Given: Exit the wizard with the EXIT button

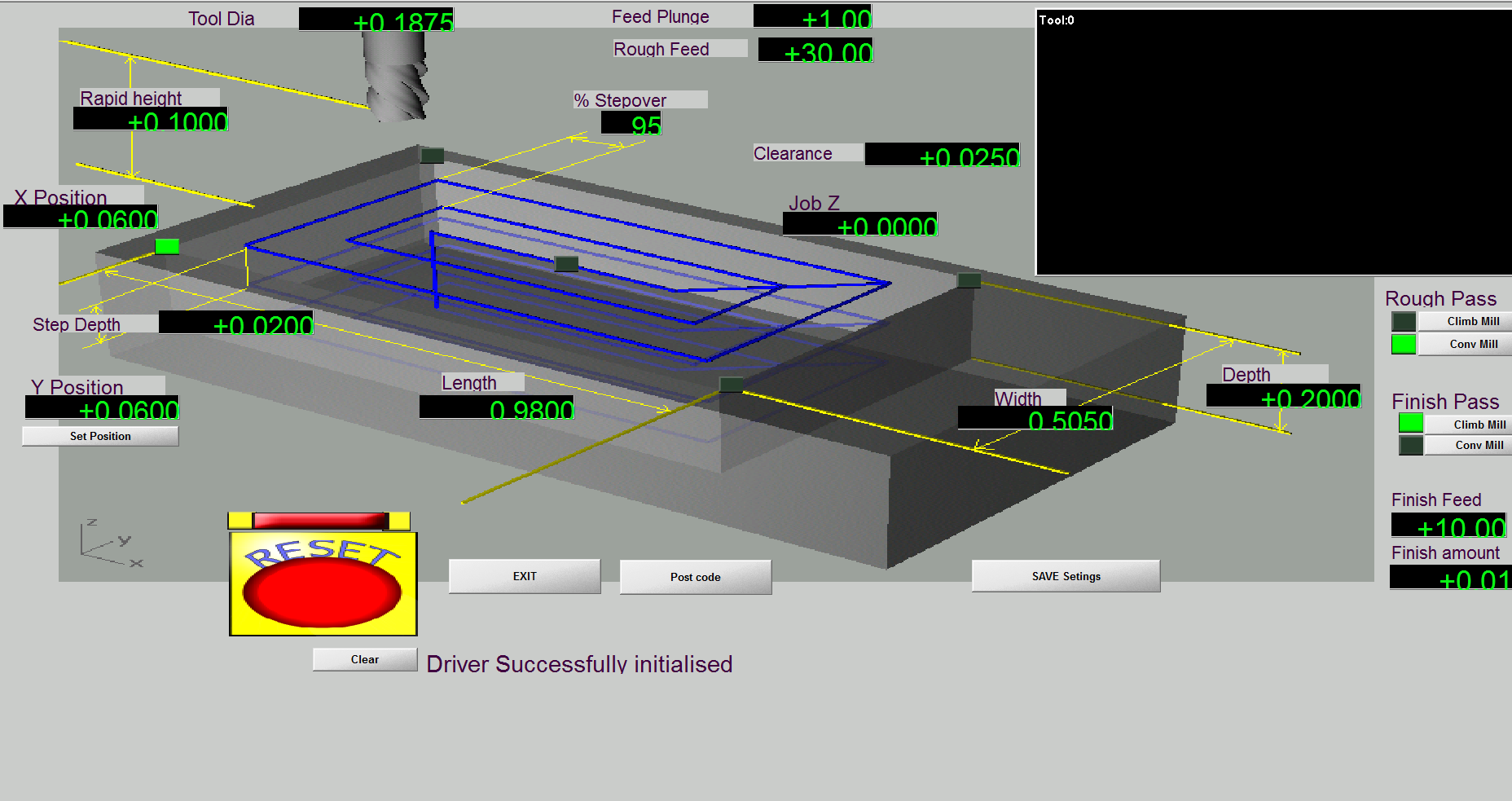Looking at the screenshot, I should 525,576.
